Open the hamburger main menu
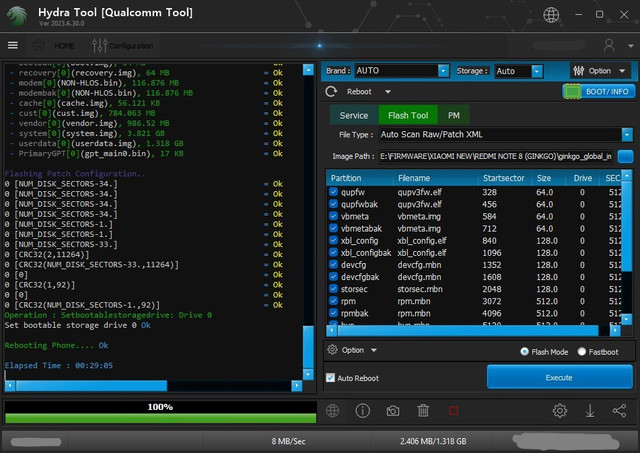The height and width of the screenshot is (453, 640). pyautogui.click(x=13, y=45)
